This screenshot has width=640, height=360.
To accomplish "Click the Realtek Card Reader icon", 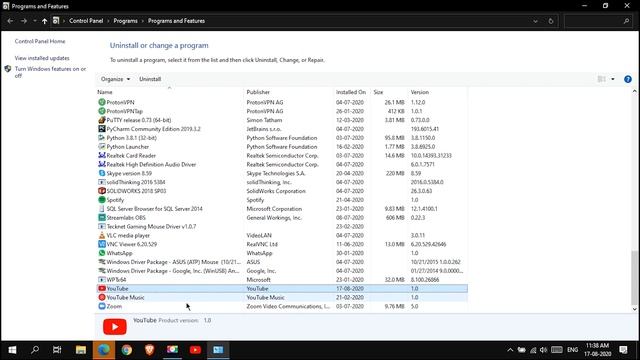I will coord(102,156).
